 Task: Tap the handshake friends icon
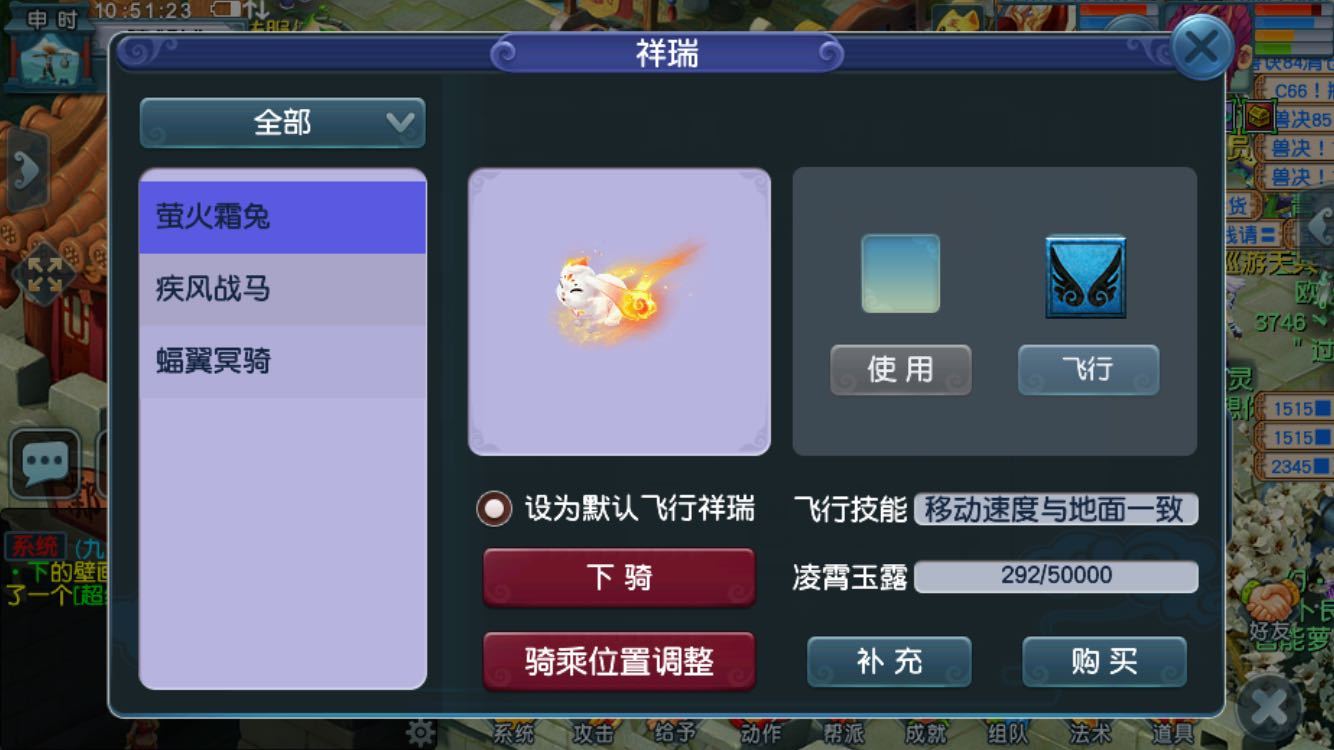click(1270, 605)
